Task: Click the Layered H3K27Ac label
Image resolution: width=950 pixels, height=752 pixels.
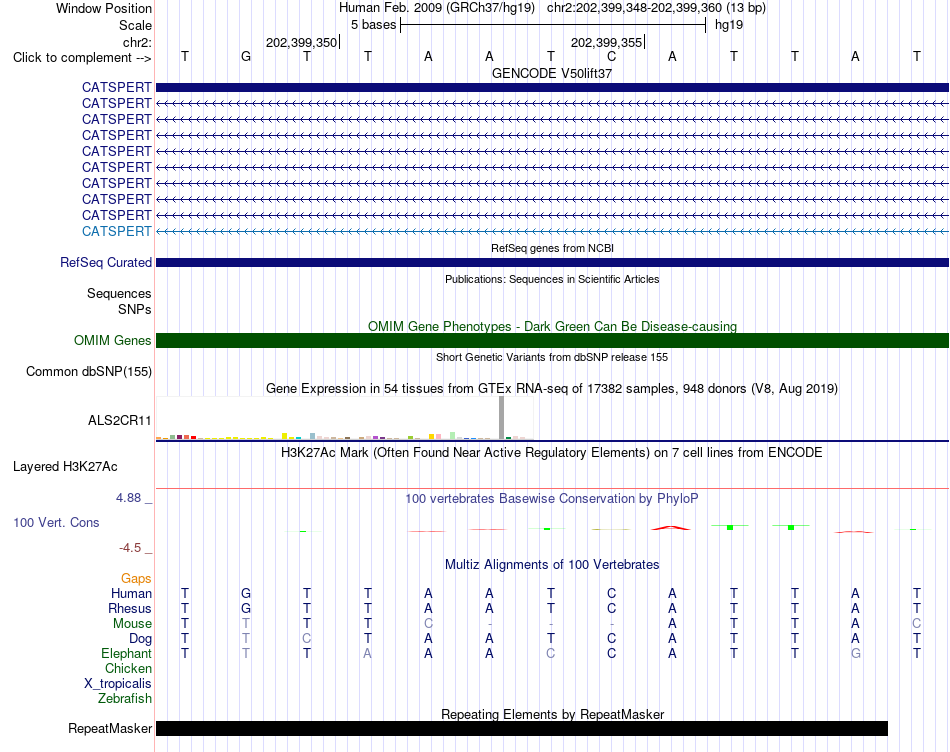Action: click(x=65, y=467)
